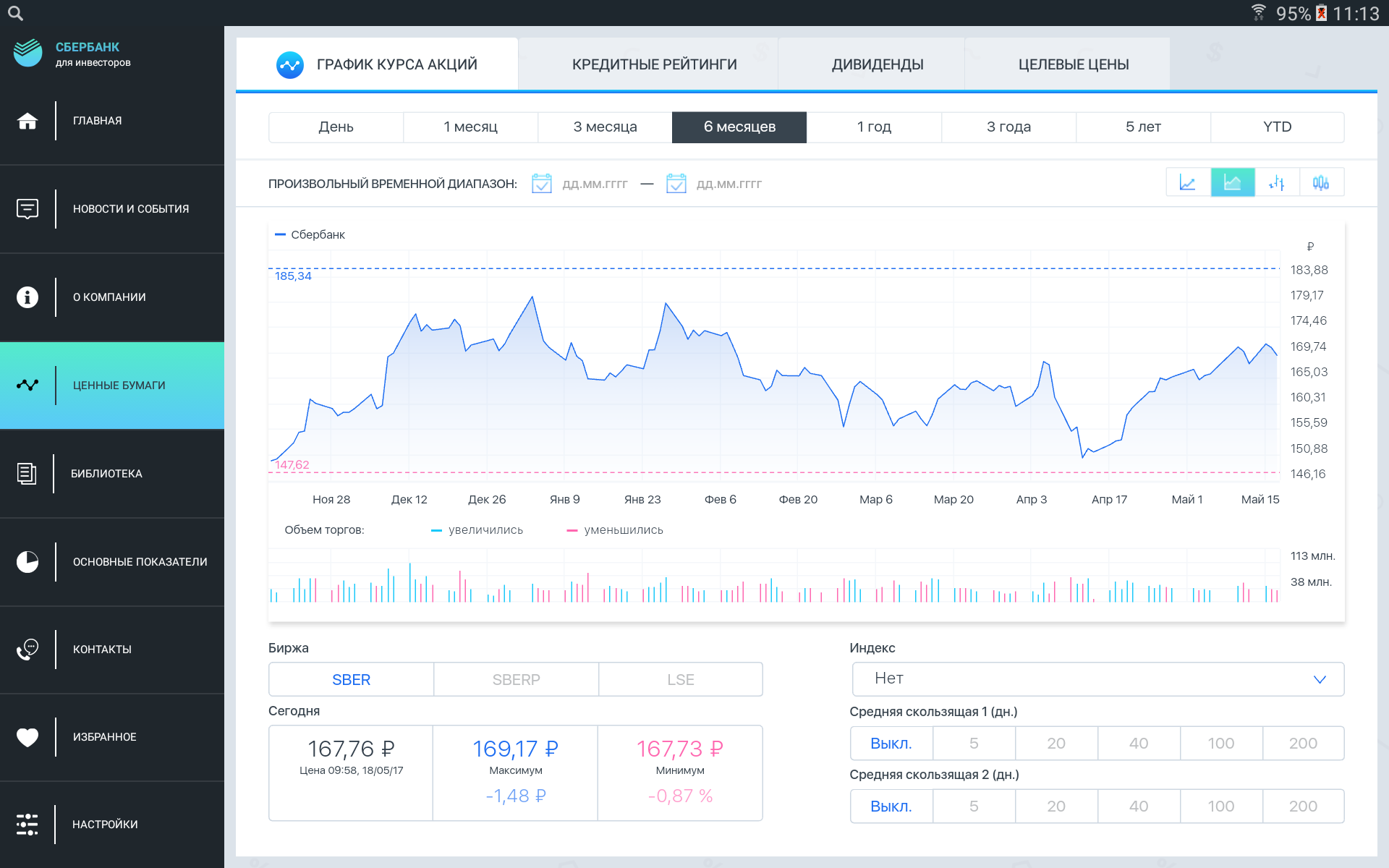Select LSE exchange option
This screenshot has width=1389, height=868.
pos(680,680)
